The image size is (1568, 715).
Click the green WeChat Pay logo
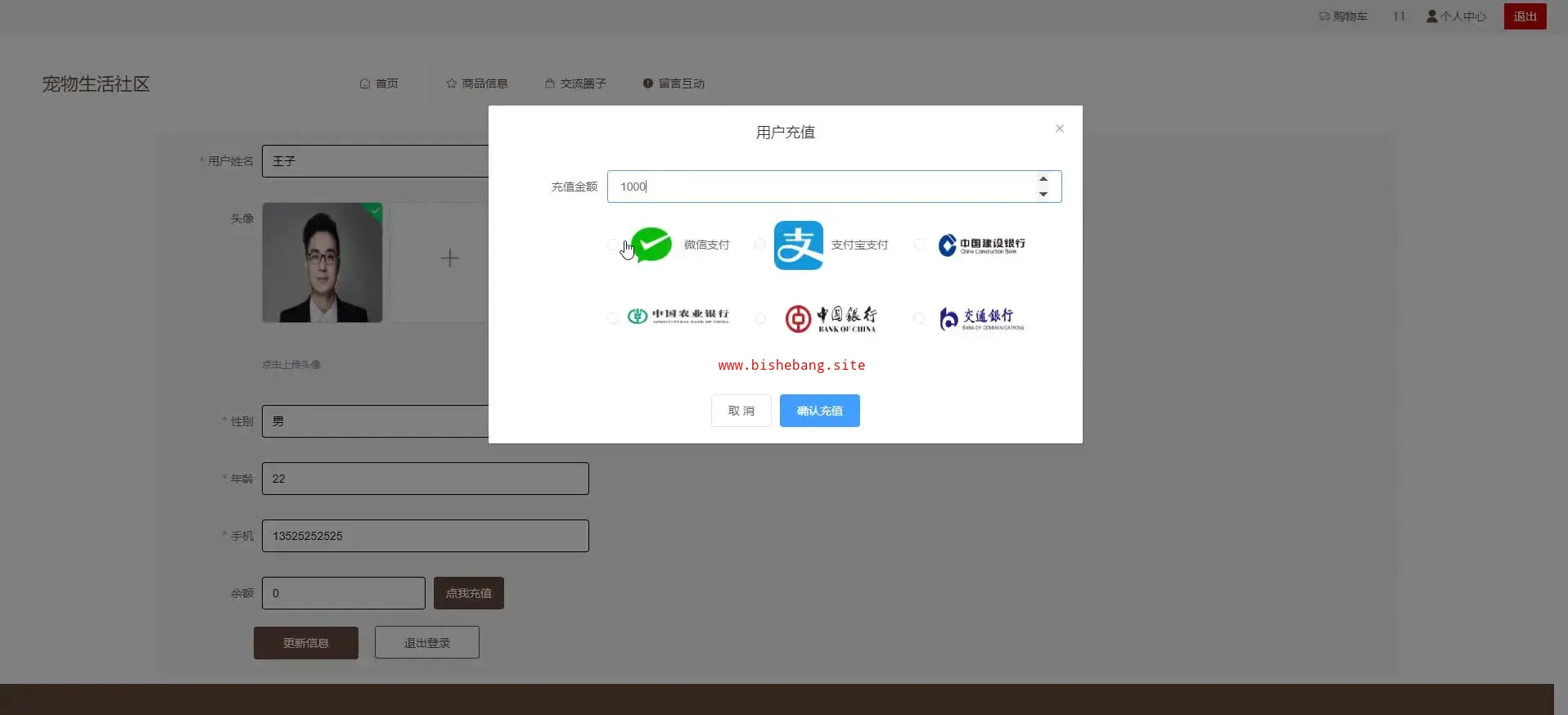(651, 245)
